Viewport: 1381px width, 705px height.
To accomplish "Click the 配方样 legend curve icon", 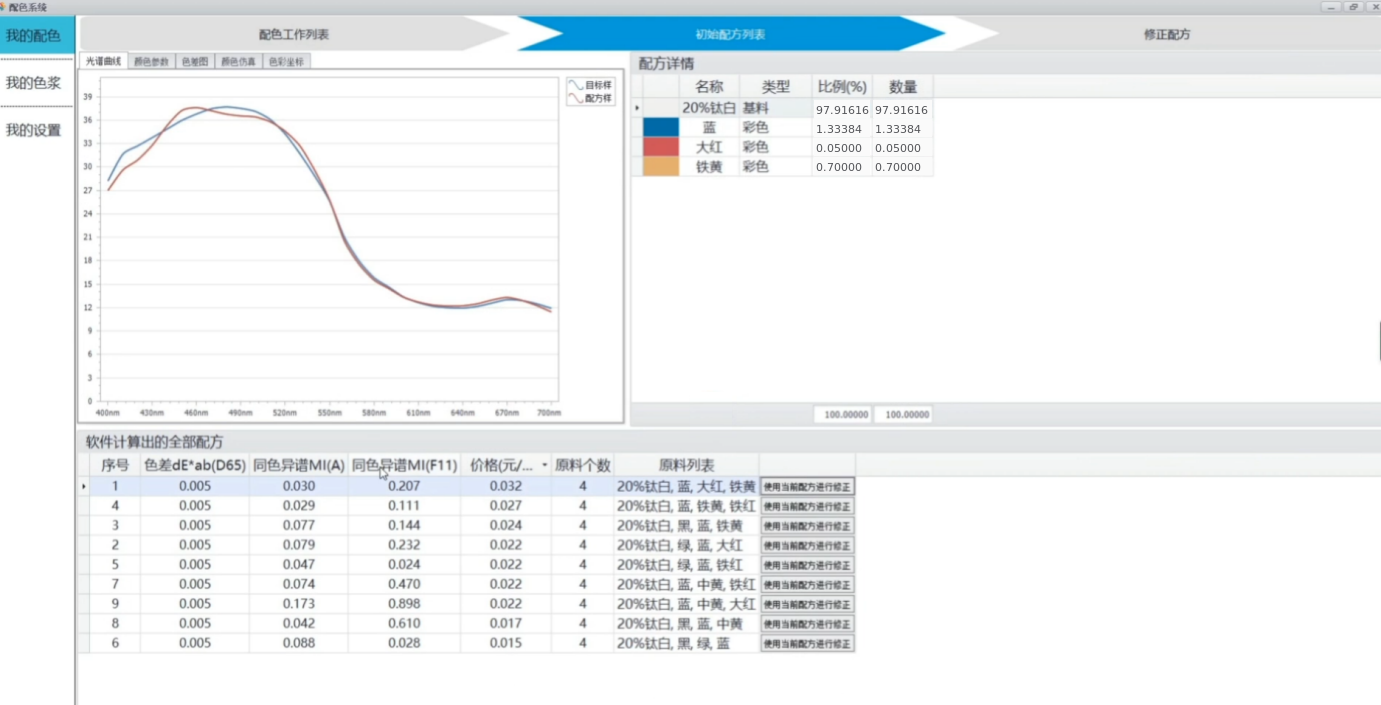I will (575, 98).
